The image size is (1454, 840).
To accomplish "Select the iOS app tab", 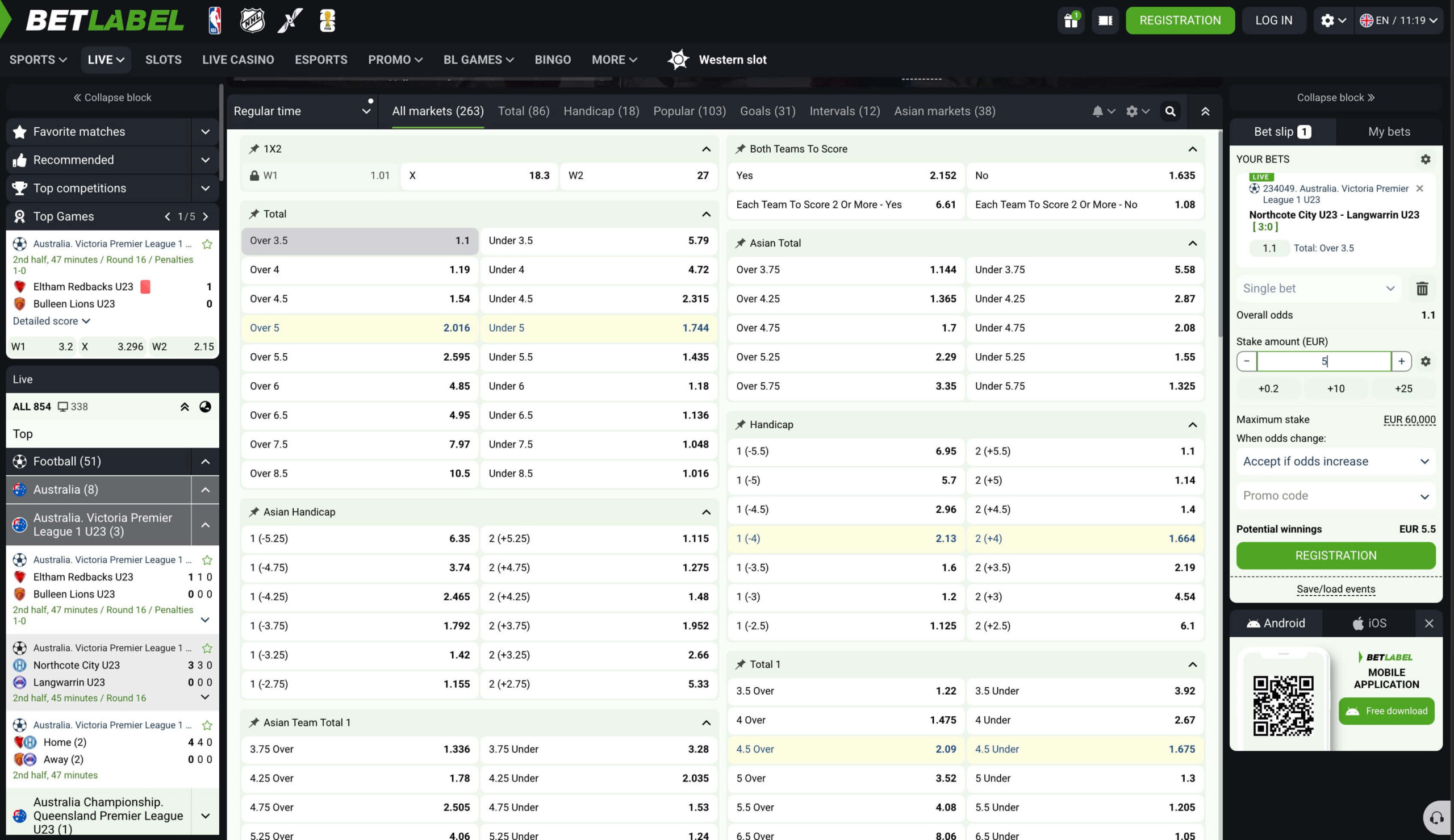I will (1369, 624).
